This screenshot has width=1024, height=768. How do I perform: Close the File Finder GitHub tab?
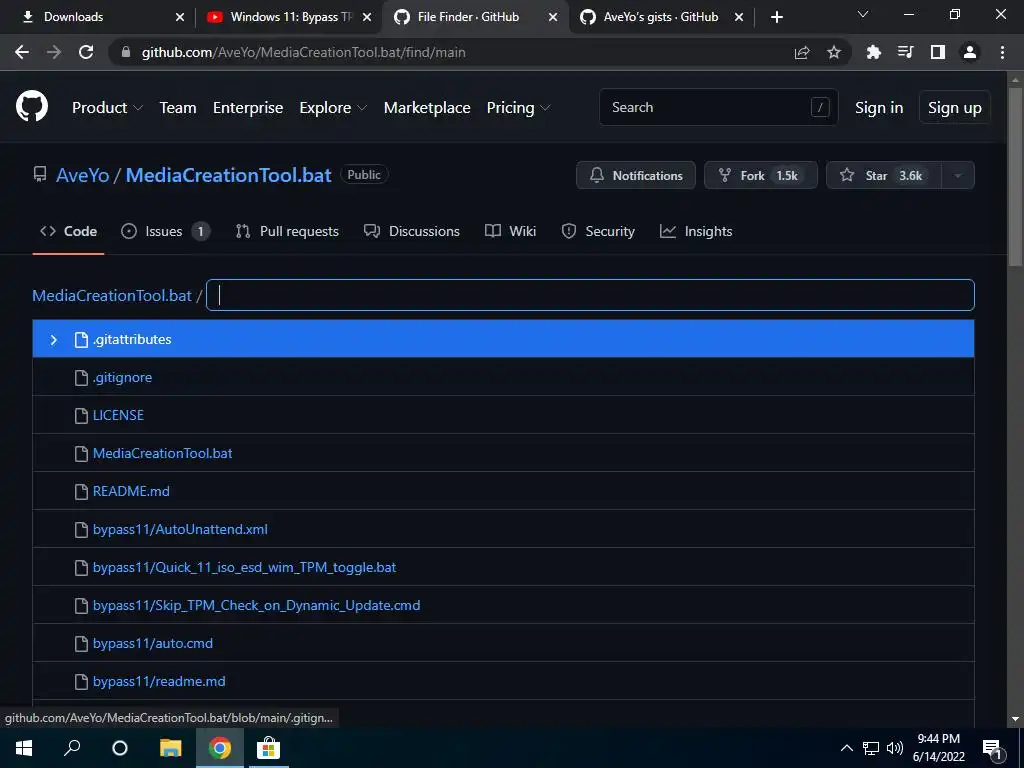point(552,17)
